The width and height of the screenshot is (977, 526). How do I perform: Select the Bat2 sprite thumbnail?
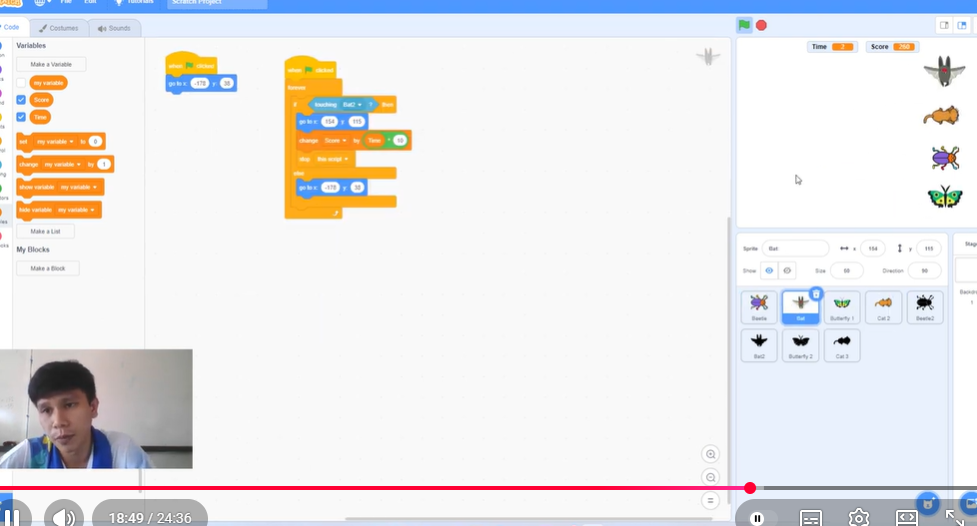(759, 346)
